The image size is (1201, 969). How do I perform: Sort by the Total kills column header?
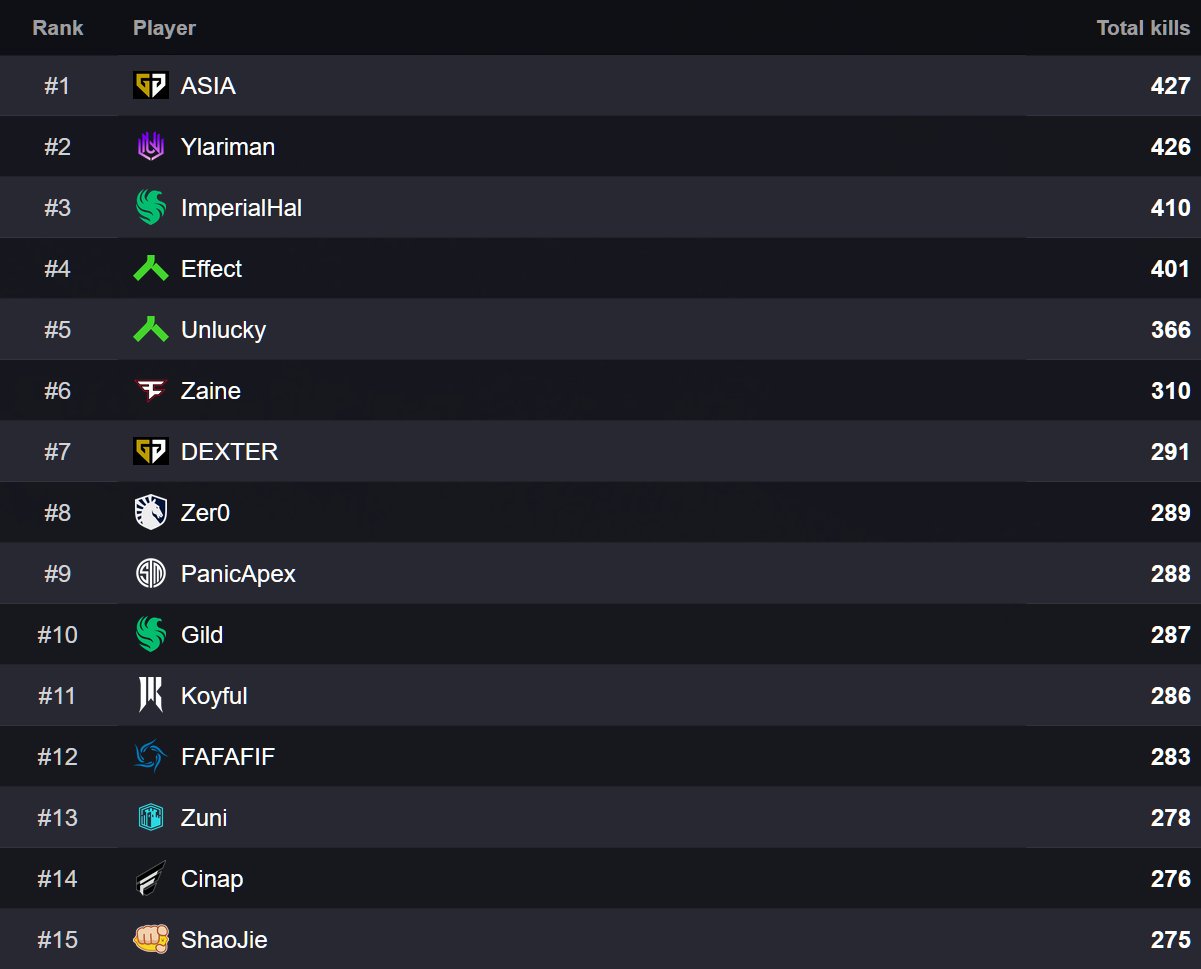(x=1143, y=28)
